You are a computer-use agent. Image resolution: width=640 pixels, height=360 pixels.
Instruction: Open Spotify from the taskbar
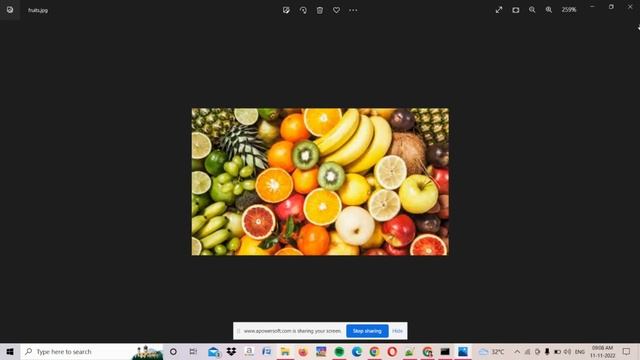tap(339, 351)
